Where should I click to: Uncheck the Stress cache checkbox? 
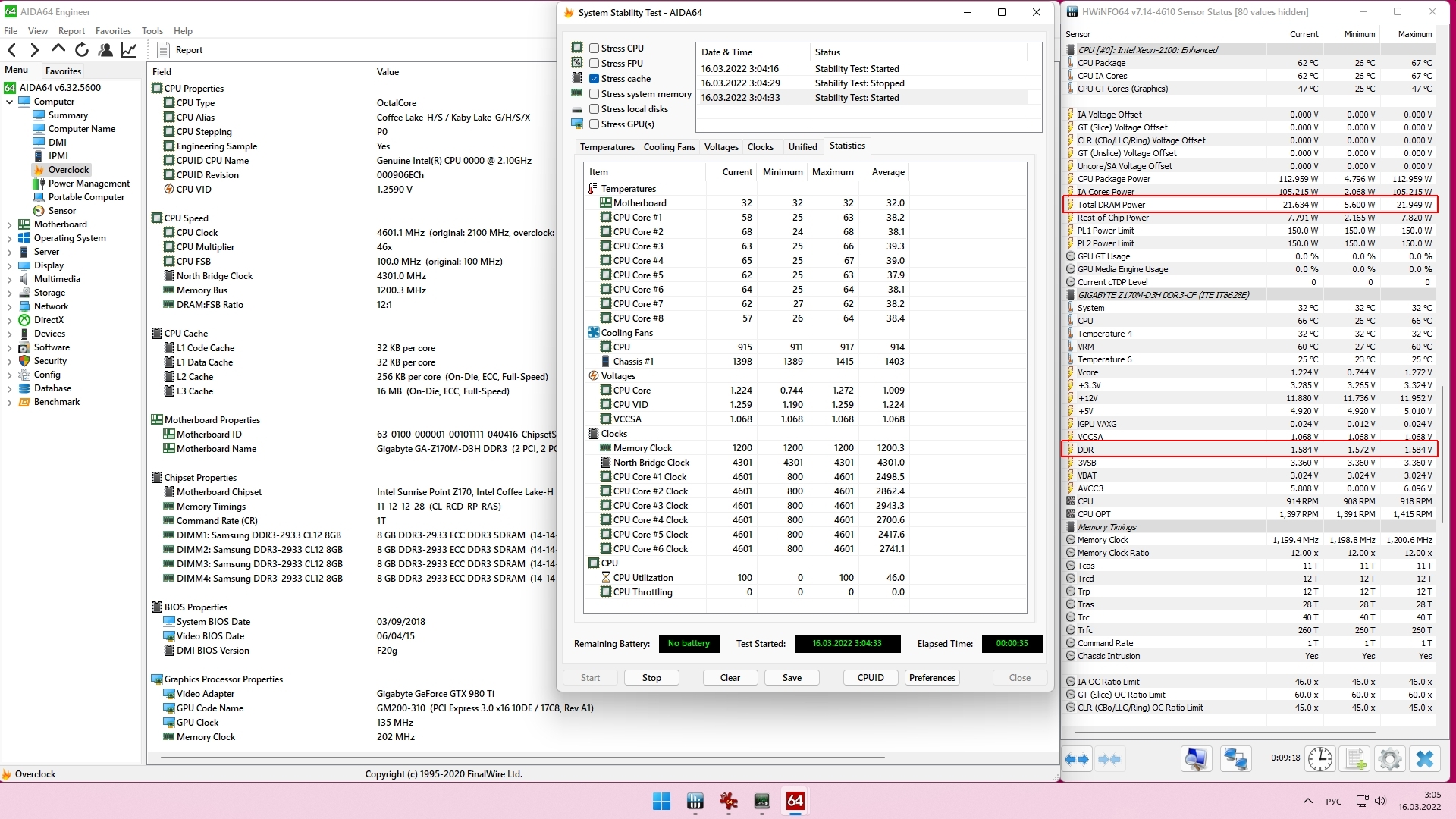pyautogui.click(x=595, y=79)
